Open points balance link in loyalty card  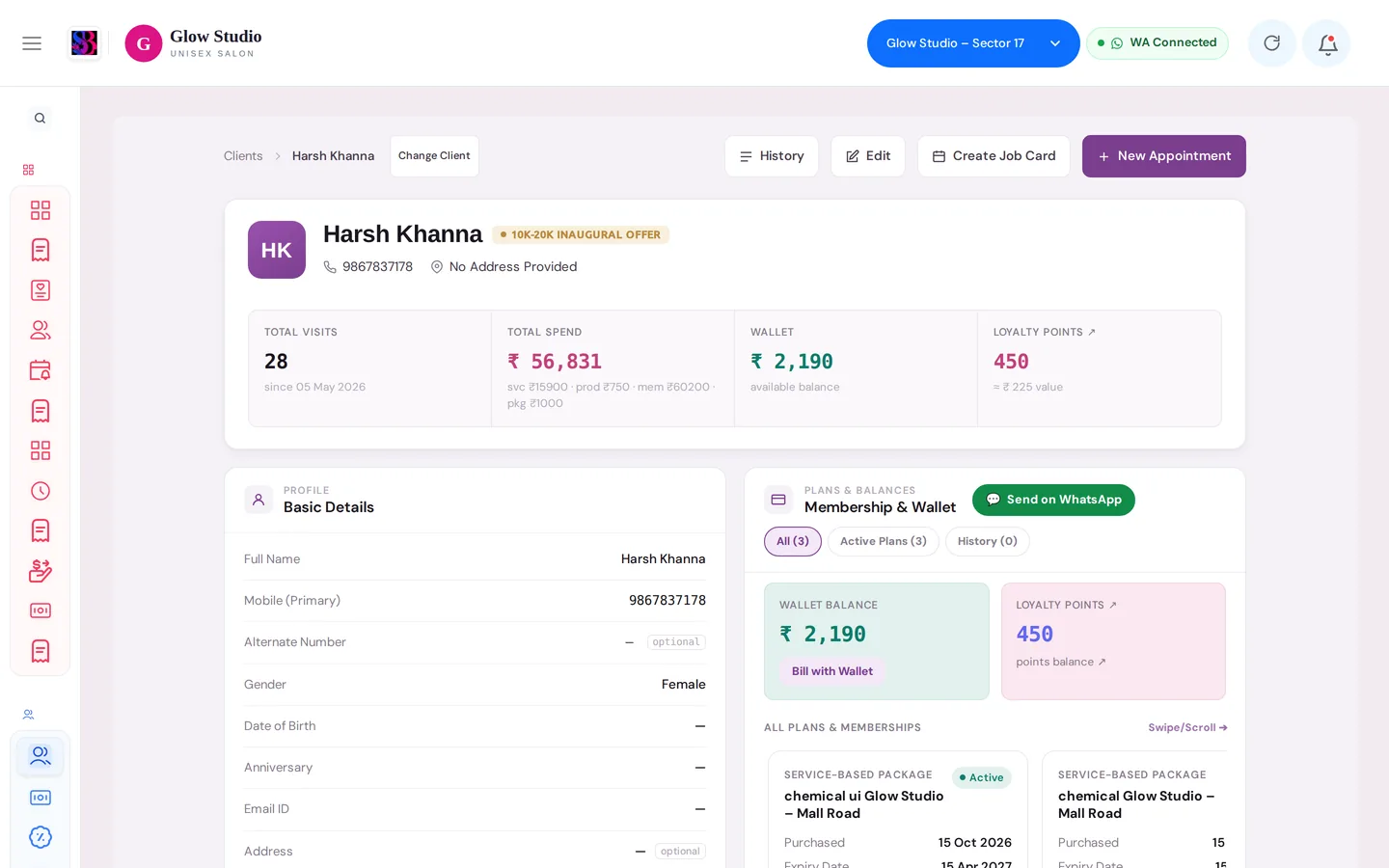[1061, 662]
